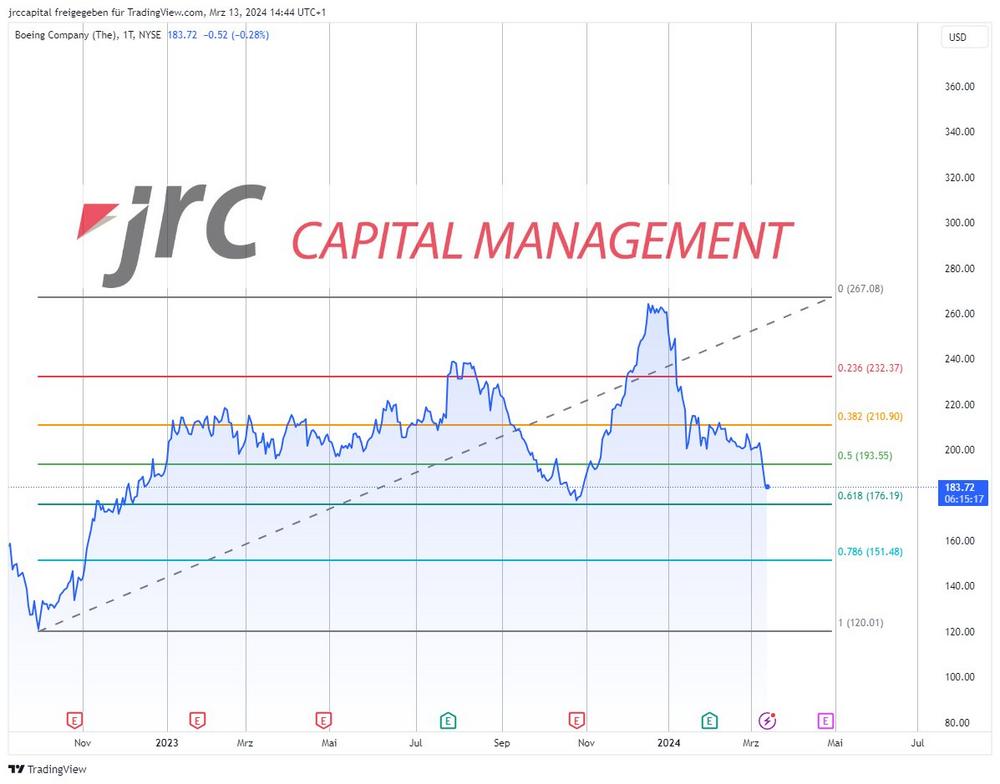Image resolution: width=1000 pixels, height=784 pixels.
Task: Click the 340.00 price axis label
Action: click(x=960, y=131)
